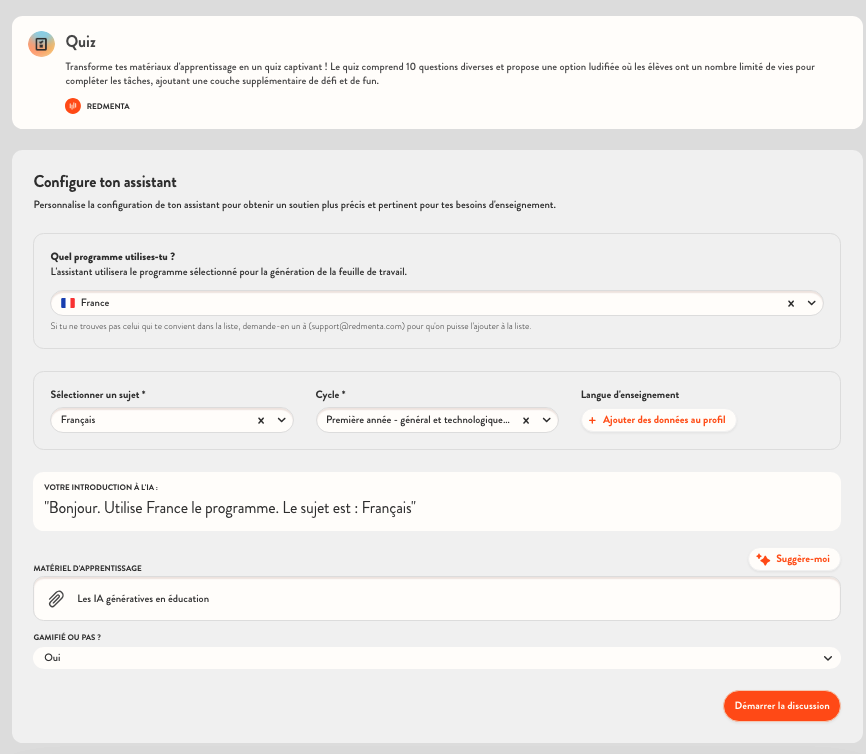Image resolution: width=866 pixels, height=754 pixels.
Task: Click the orange Redmenta logo icon
Action: [x=72, y=105]
